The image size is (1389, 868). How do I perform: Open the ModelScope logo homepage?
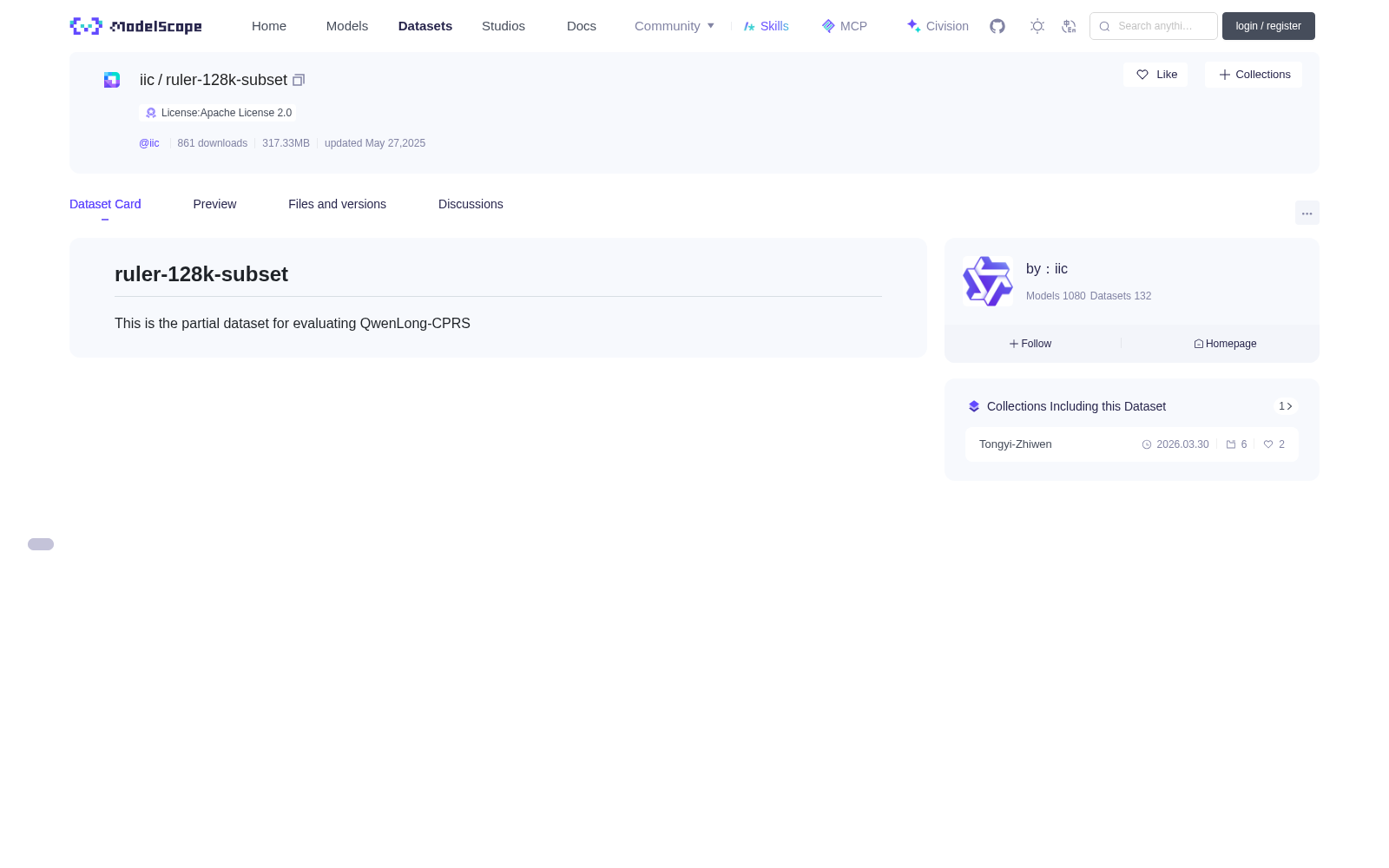point(135,26)
